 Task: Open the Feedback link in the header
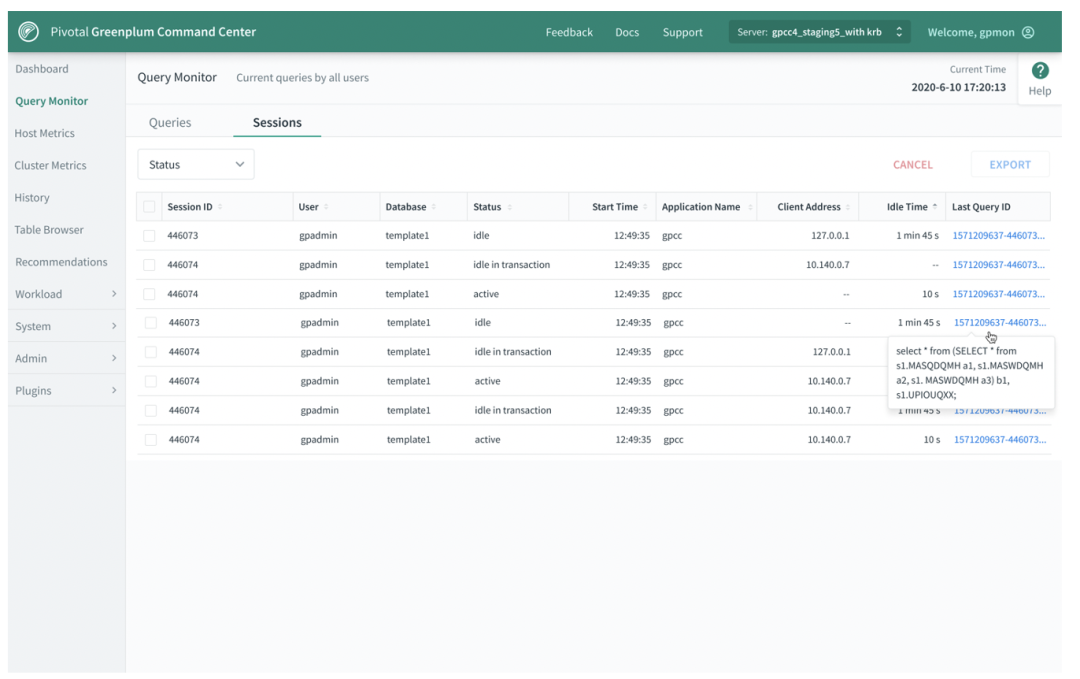(569, 32)
